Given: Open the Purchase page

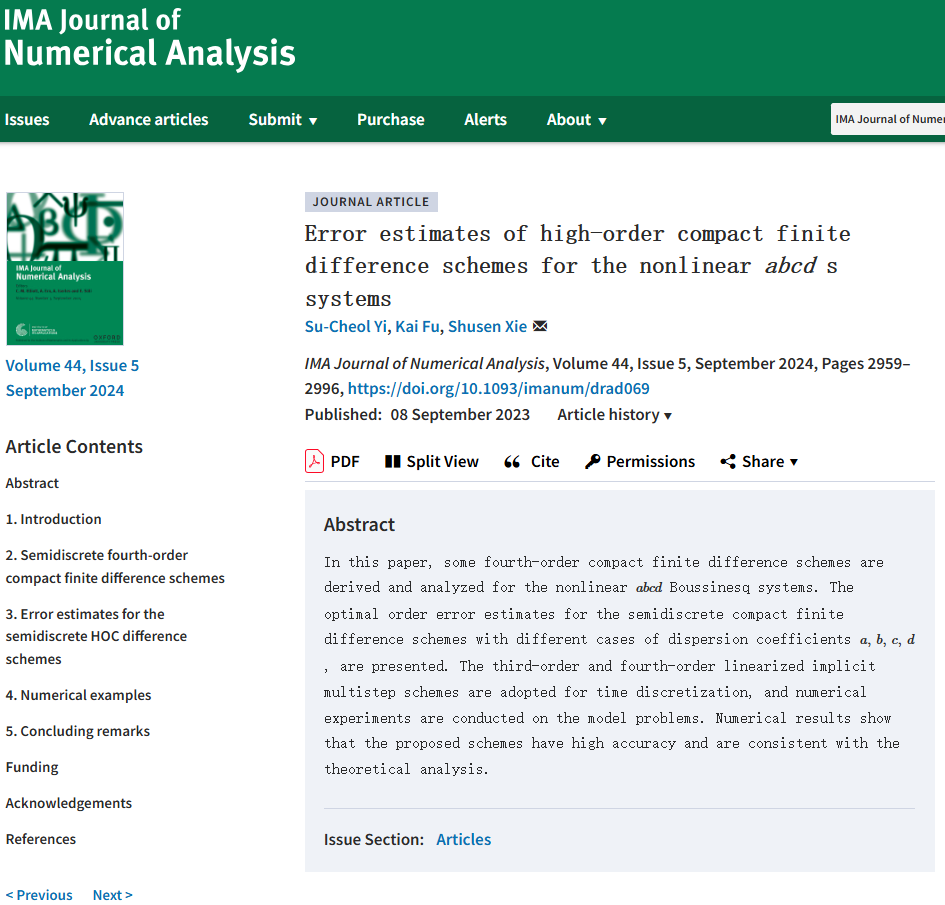Looking at the screenshot, I should (390, 119).
